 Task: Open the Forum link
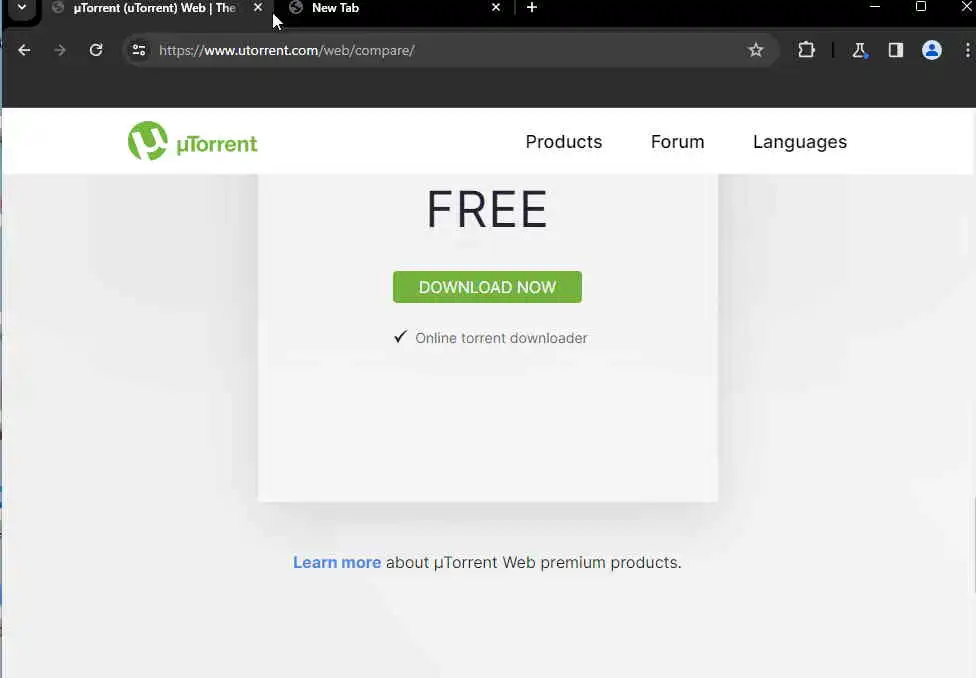pos(677,142)
